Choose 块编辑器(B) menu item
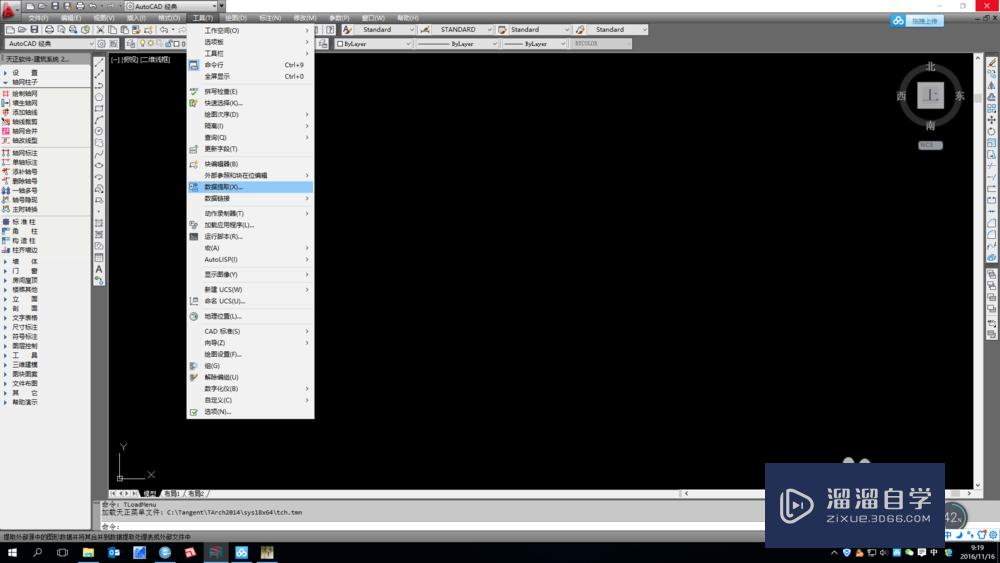Viewport: 1000px width, 563px height. (250, 164)
